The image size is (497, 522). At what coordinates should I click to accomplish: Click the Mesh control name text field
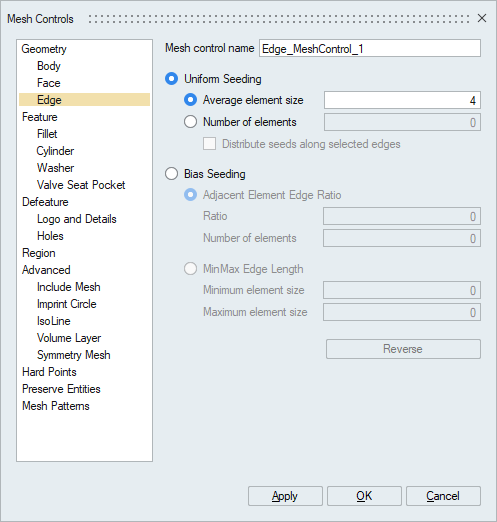[x=370, y=48]
